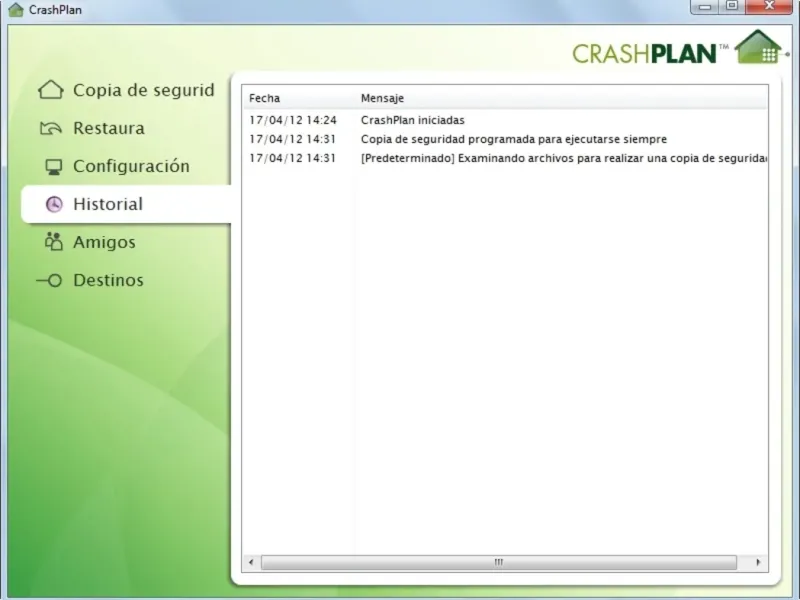Viewport: 800px width, 600px height.
Task: Click the Destinos connector icon
Action: tap(49, 280)
